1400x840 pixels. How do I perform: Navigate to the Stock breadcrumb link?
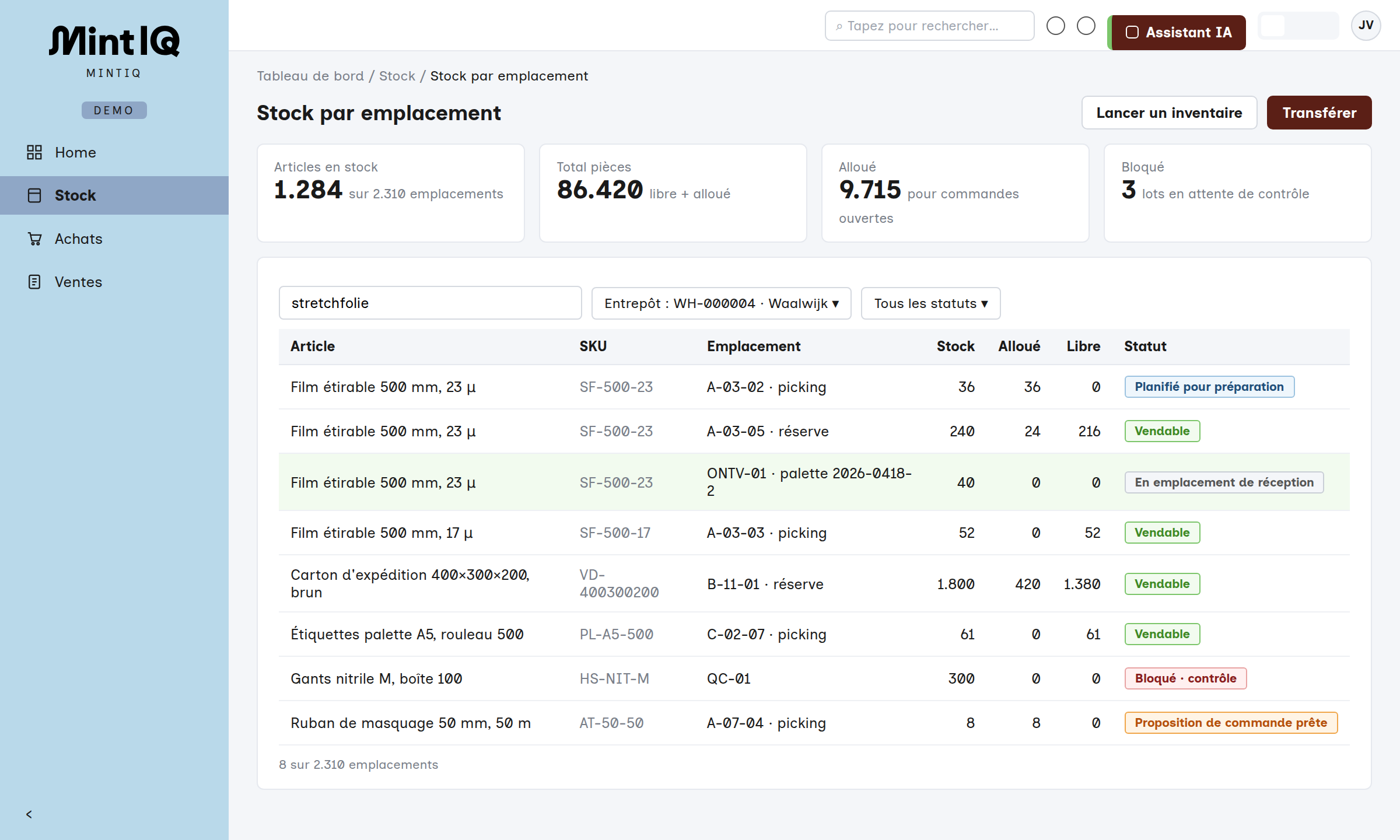tap(397, 76)
